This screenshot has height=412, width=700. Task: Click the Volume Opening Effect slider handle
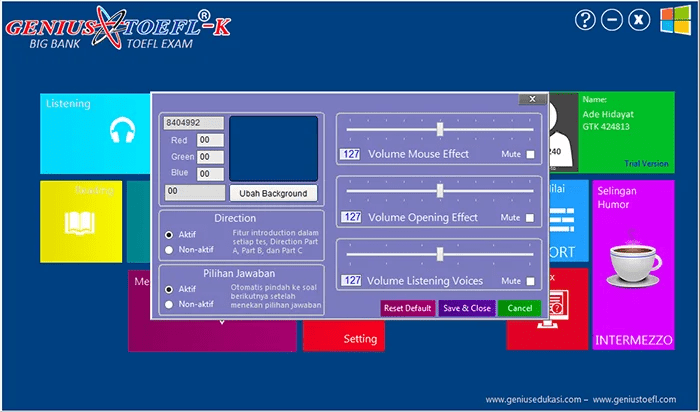click(x=440, y=191)
